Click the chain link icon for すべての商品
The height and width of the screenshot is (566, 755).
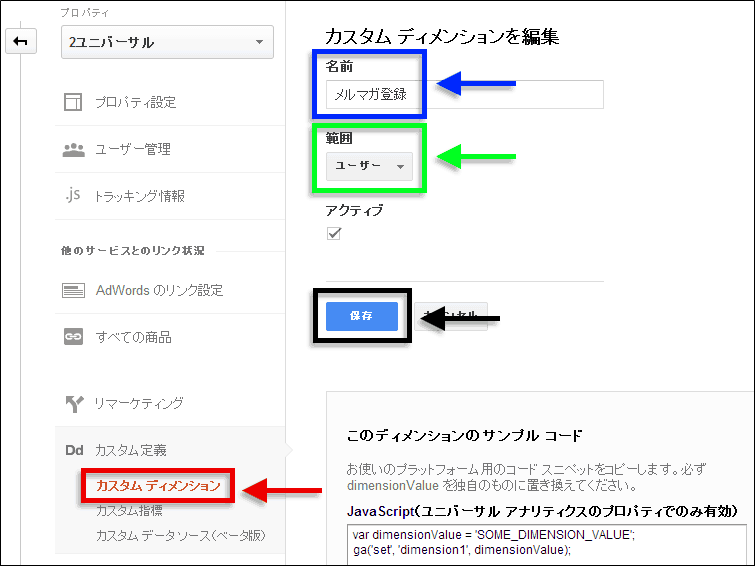(73, 337)
